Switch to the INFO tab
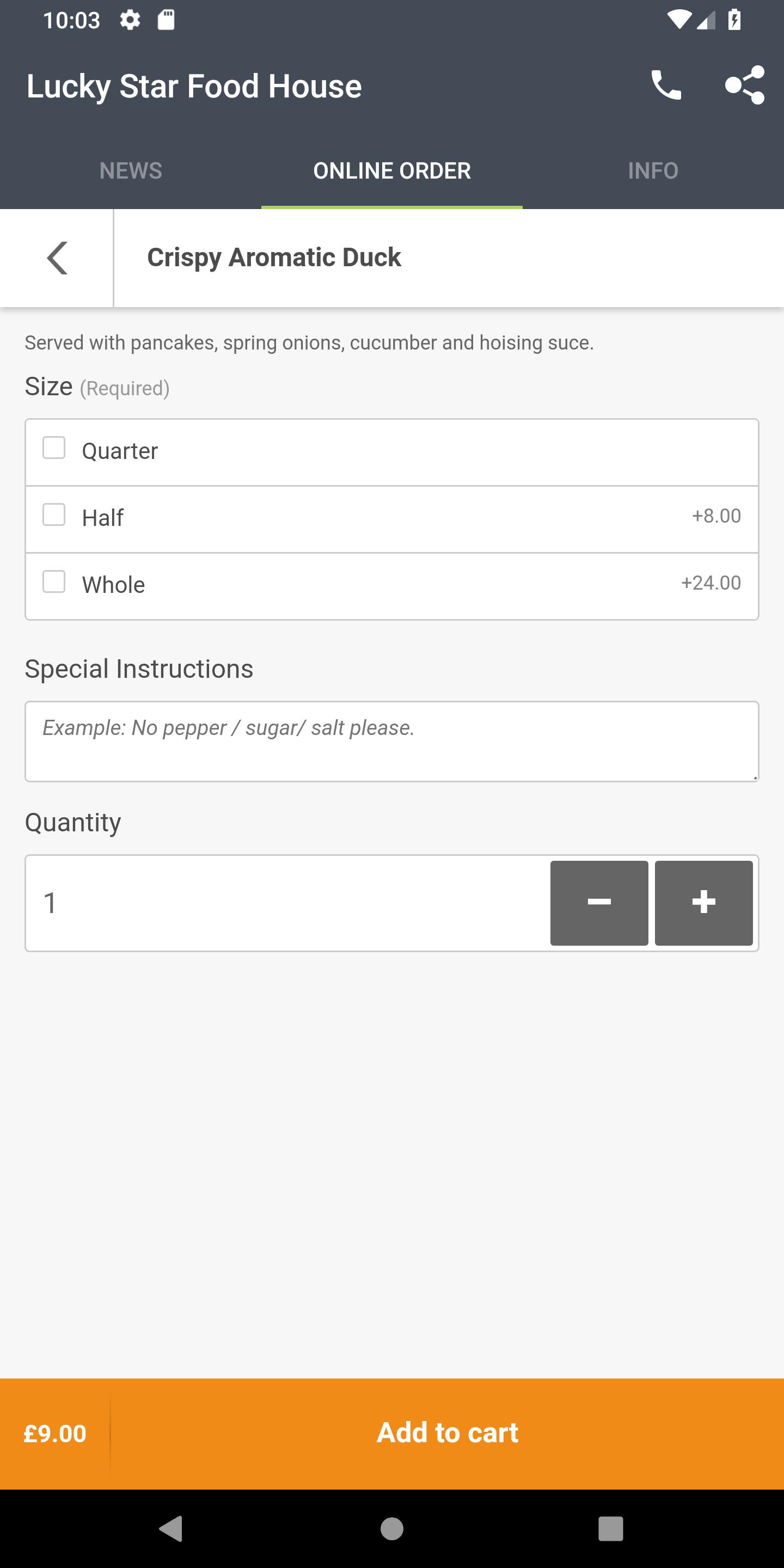 coord(653,170)
